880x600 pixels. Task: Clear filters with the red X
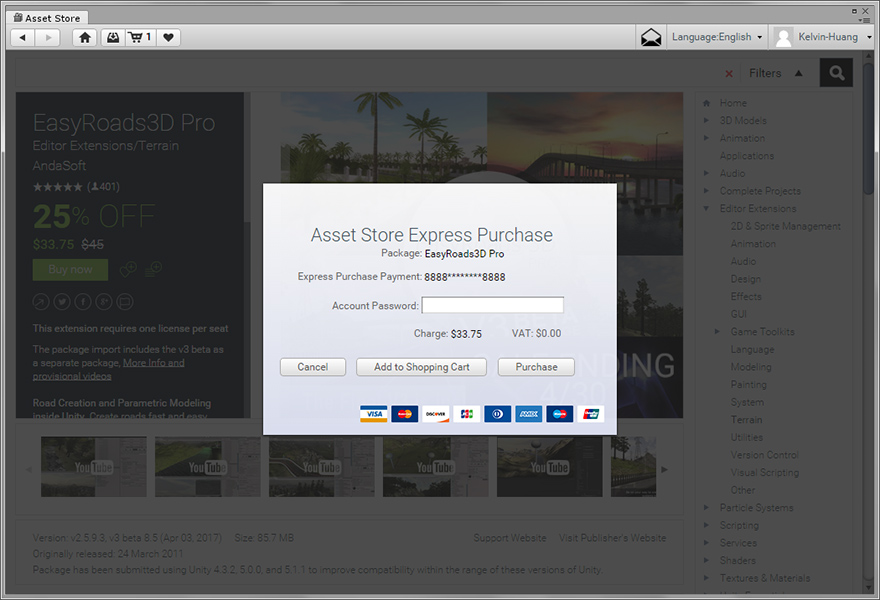[x=728, y=73]
